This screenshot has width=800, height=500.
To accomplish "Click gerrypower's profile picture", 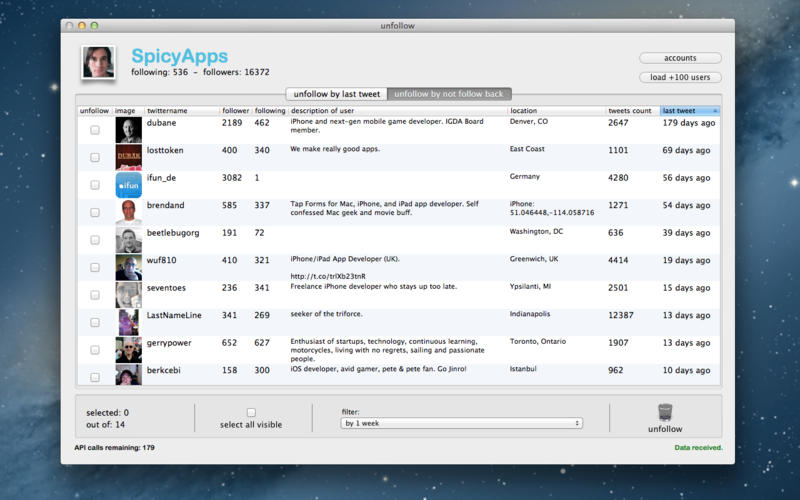I will [129, 350].
